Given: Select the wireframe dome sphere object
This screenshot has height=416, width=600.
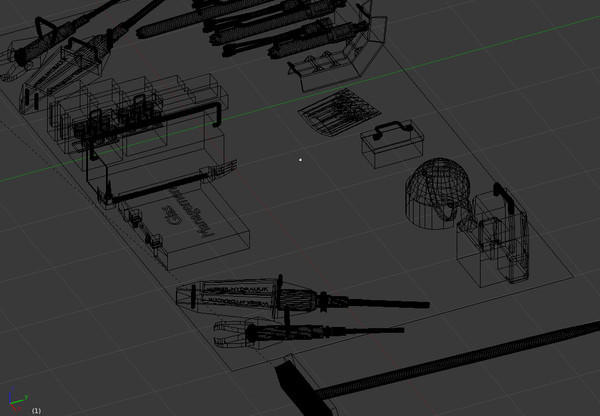Looking at the screenshot, I should [437, 194].
